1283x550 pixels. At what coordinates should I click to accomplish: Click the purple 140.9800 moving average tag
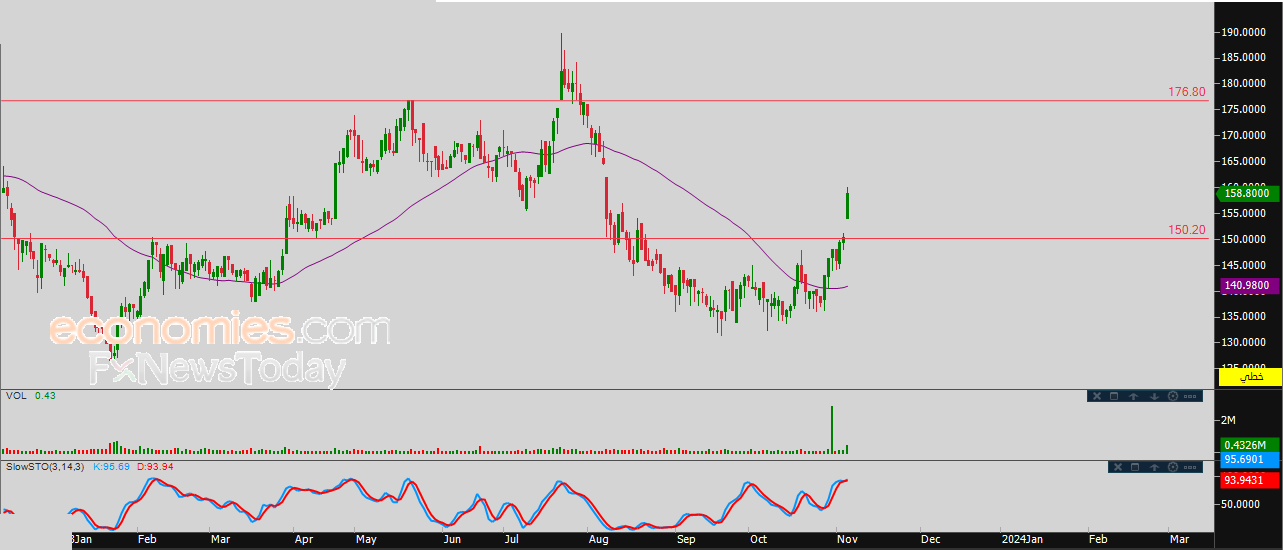[x=1250, y=287]
